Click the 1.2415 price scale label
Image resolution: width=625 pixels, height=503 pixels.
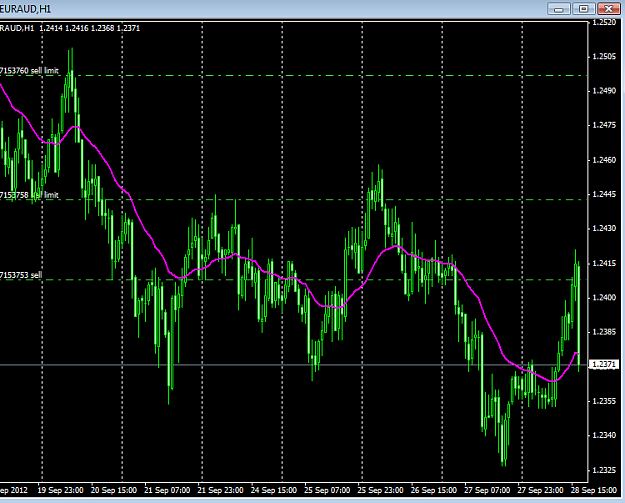[x=604, y=263]
